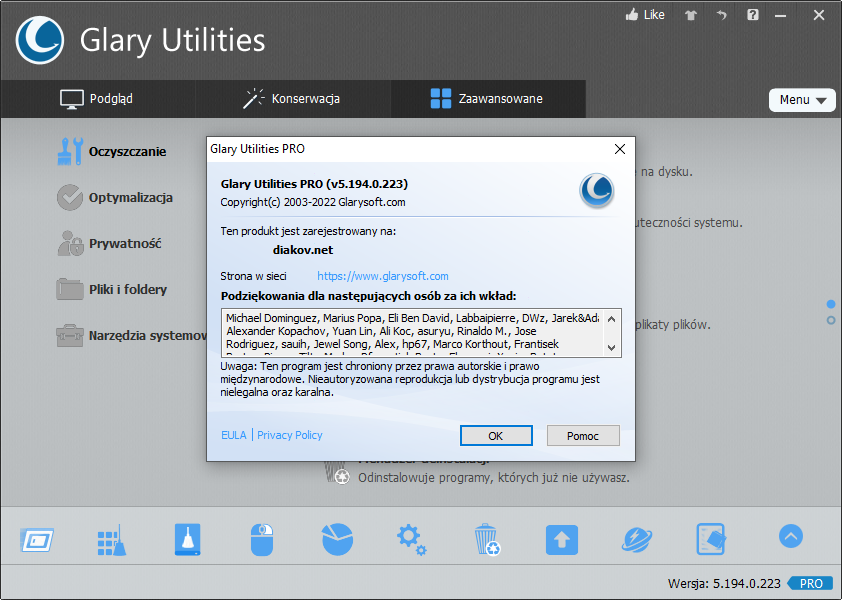Open the file shredder eraser icon

click(712, 539)
